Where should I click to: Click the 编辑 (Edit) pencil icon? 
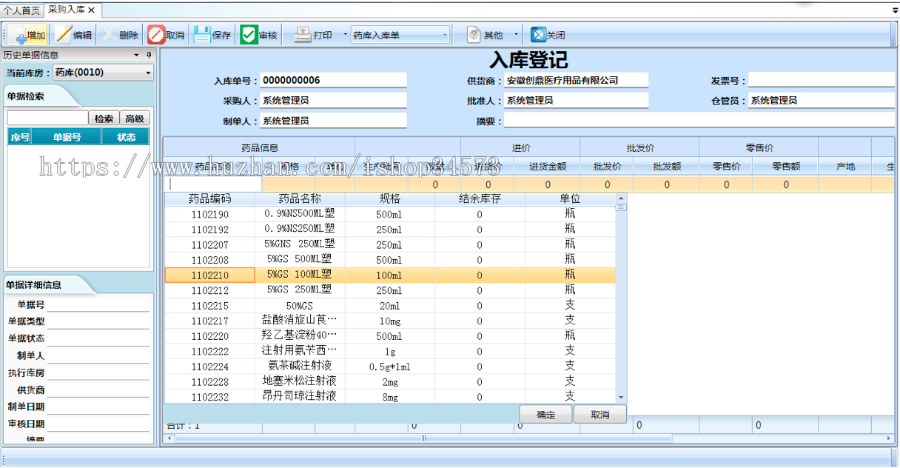[x=63, y=34]
